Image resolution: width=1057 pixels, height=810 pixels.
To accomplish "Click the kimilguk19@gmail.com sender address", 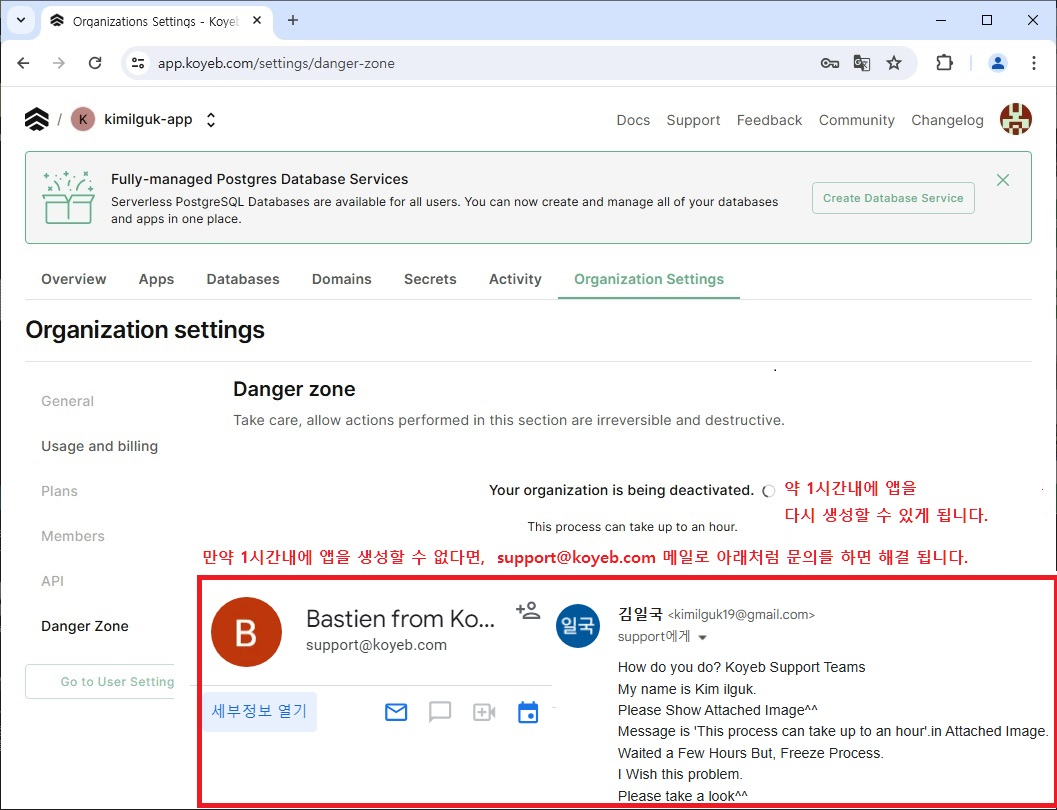I will click(x=741, y=615).
